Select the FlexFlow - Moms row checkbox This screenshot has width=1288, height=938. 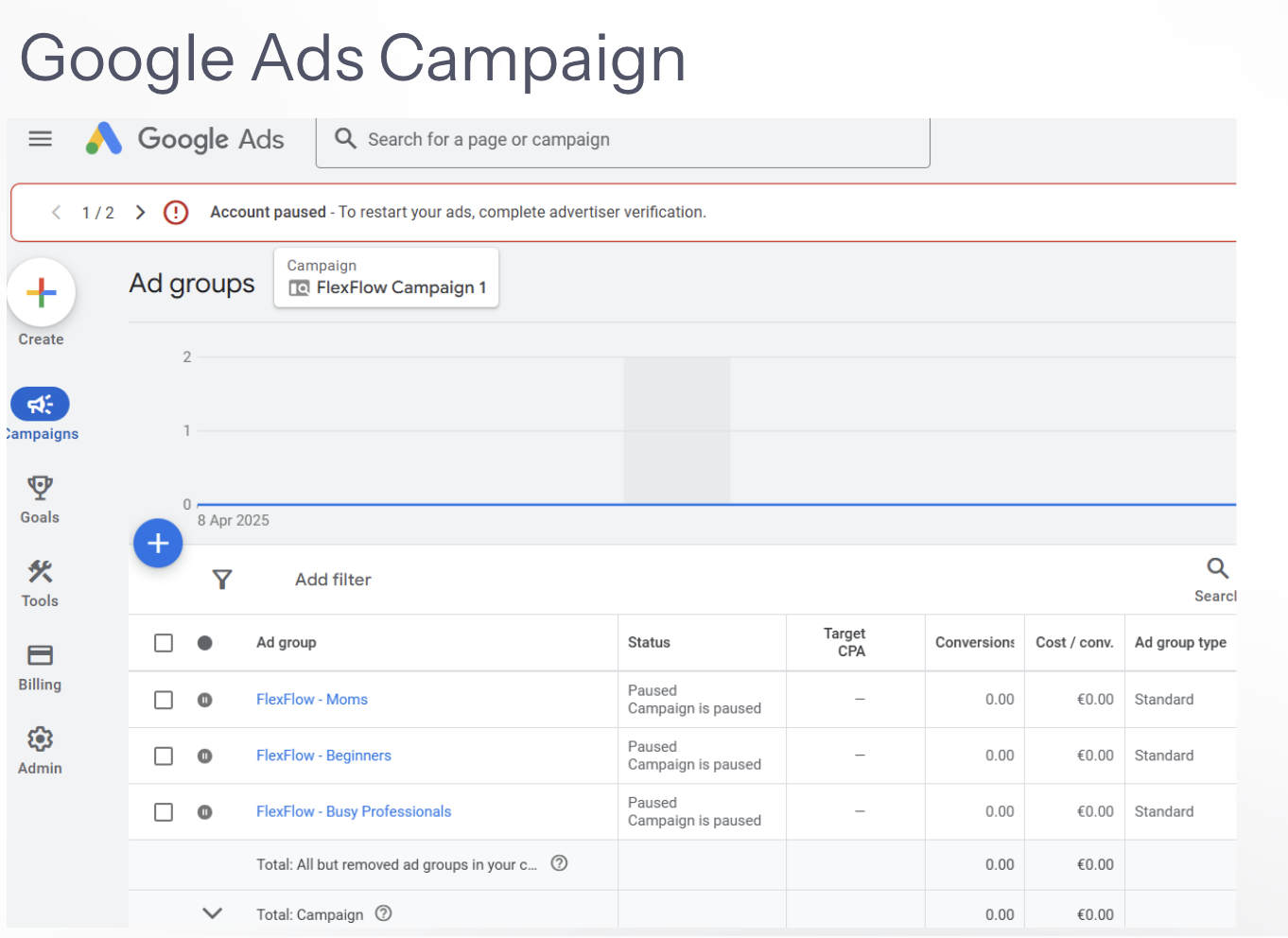164,700
